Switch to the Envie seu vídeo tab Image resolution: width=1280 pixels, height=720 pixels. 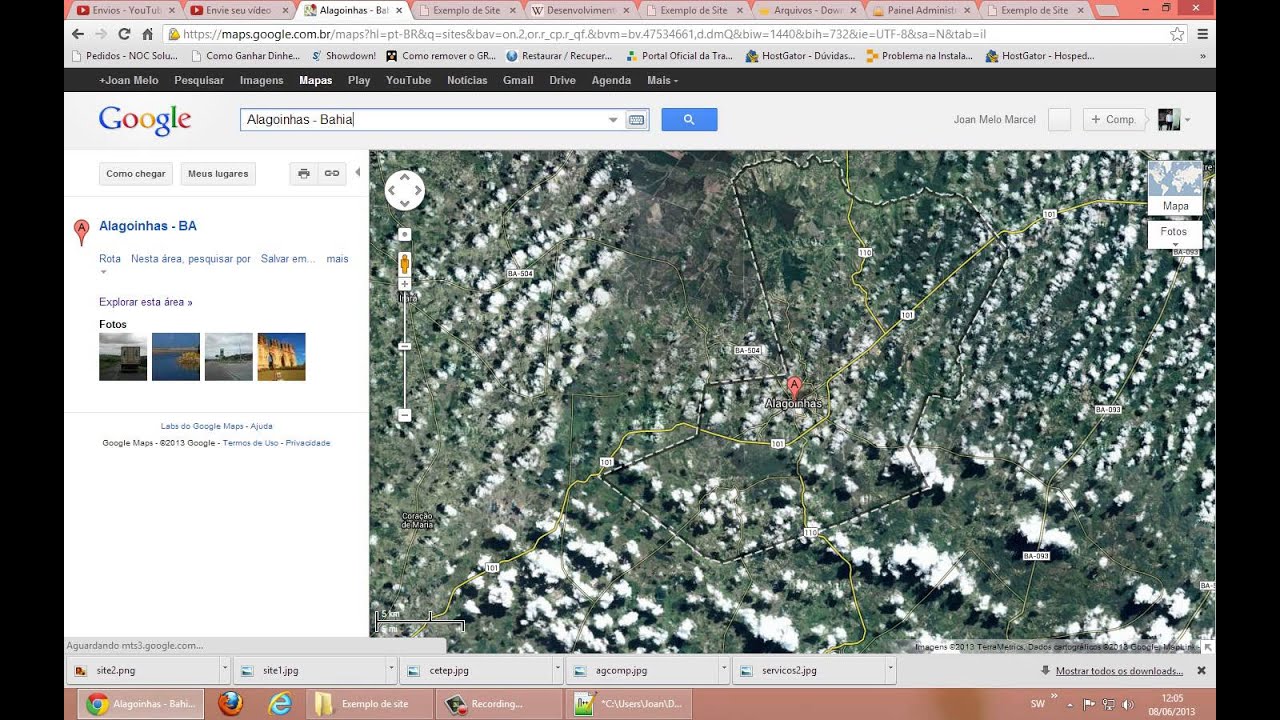pyautogui.click(x=238, y=10)
